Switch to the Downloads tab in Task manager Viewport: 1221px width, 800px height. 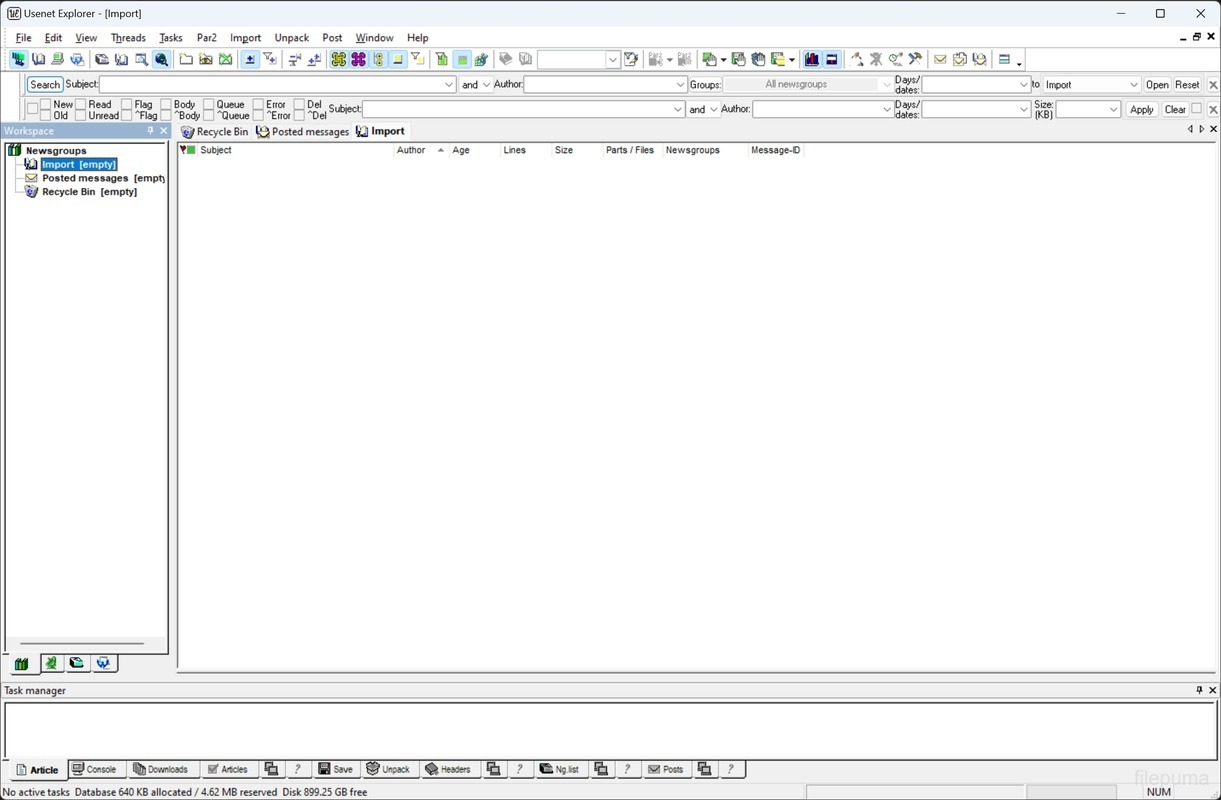click(x=161, y=769)
